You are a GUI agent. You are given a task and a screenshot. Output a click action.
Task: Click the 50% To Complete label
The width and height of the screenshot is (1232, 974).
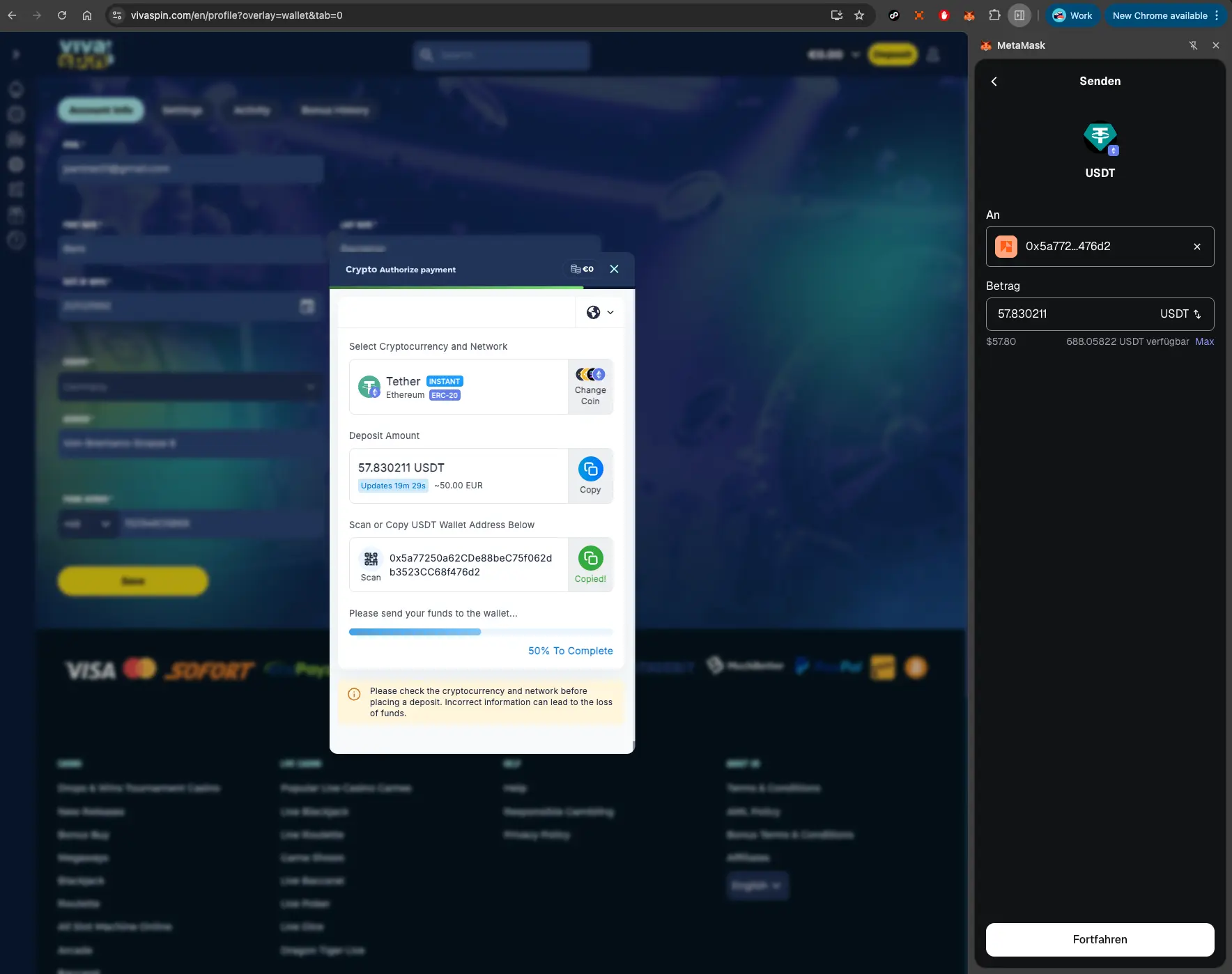coord(570,651)
